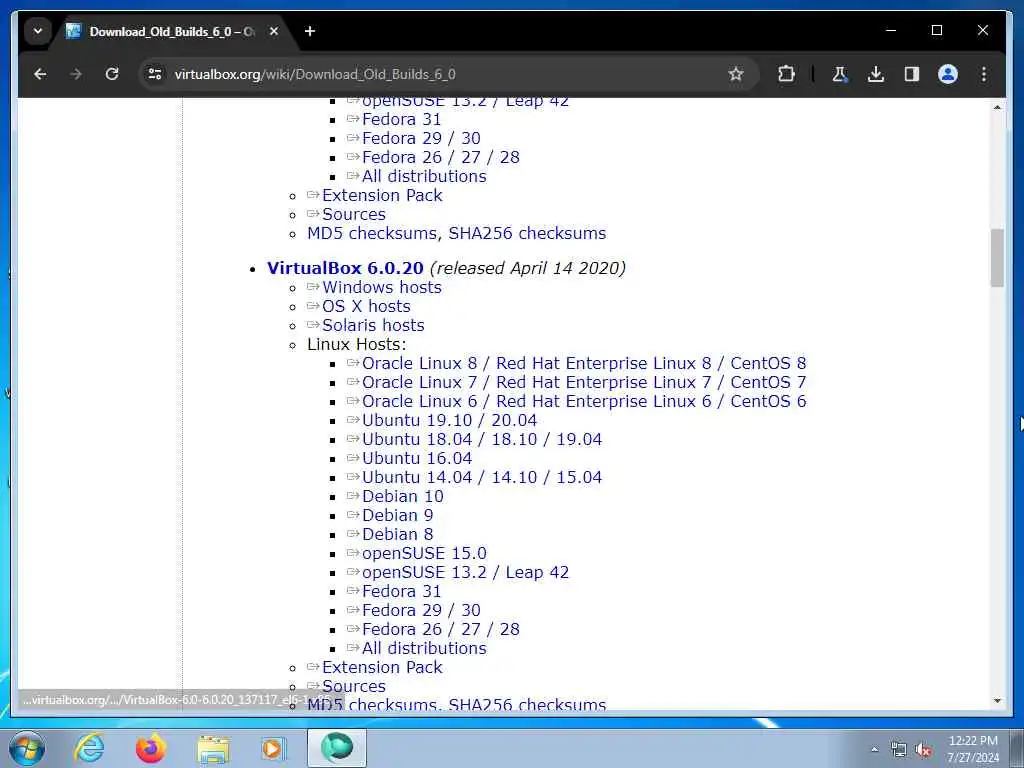The image size is (1024, 768).
Task: Launch Internet Explorer from taskbar
Action: 89,748
